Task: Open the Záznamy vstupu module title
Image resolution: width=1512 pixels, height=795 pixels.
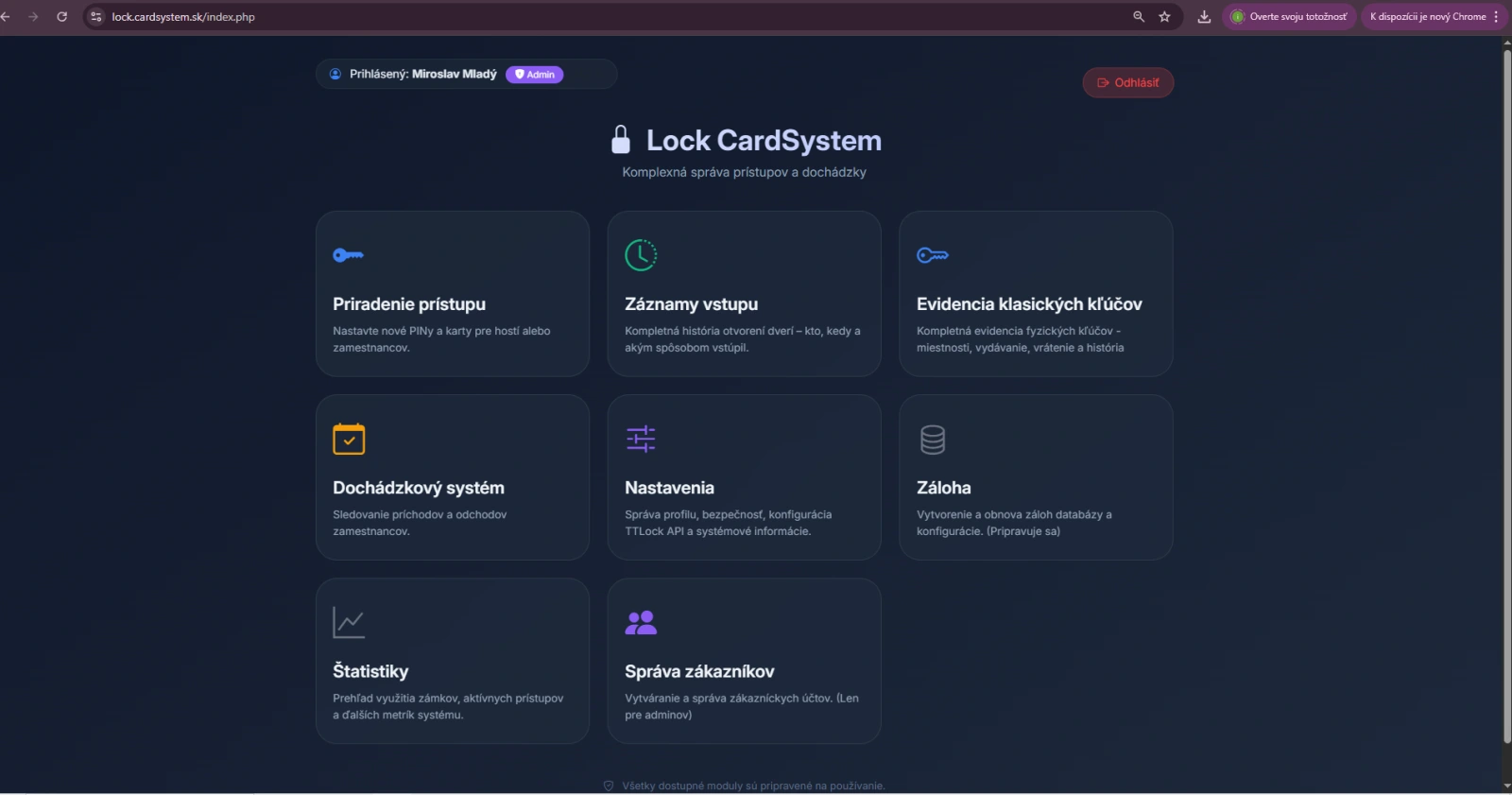Action: [691, 304]
